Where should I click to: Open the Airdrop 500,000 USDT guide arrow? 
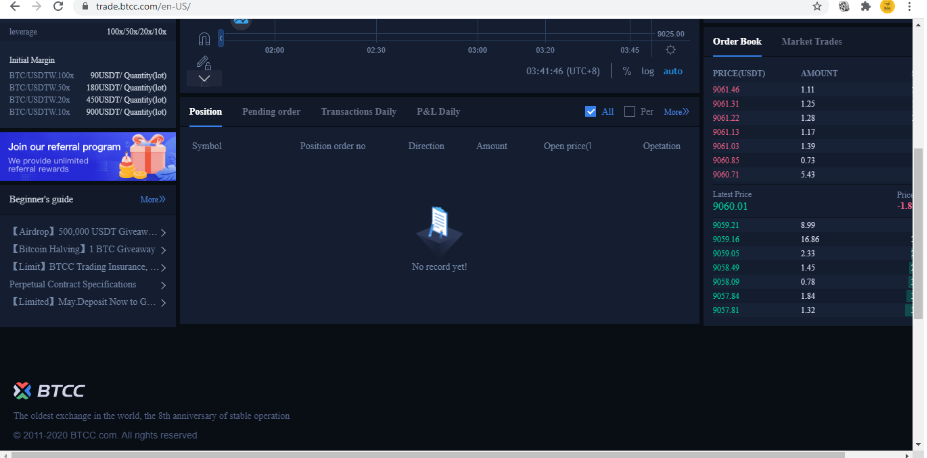tap(163, 232)
